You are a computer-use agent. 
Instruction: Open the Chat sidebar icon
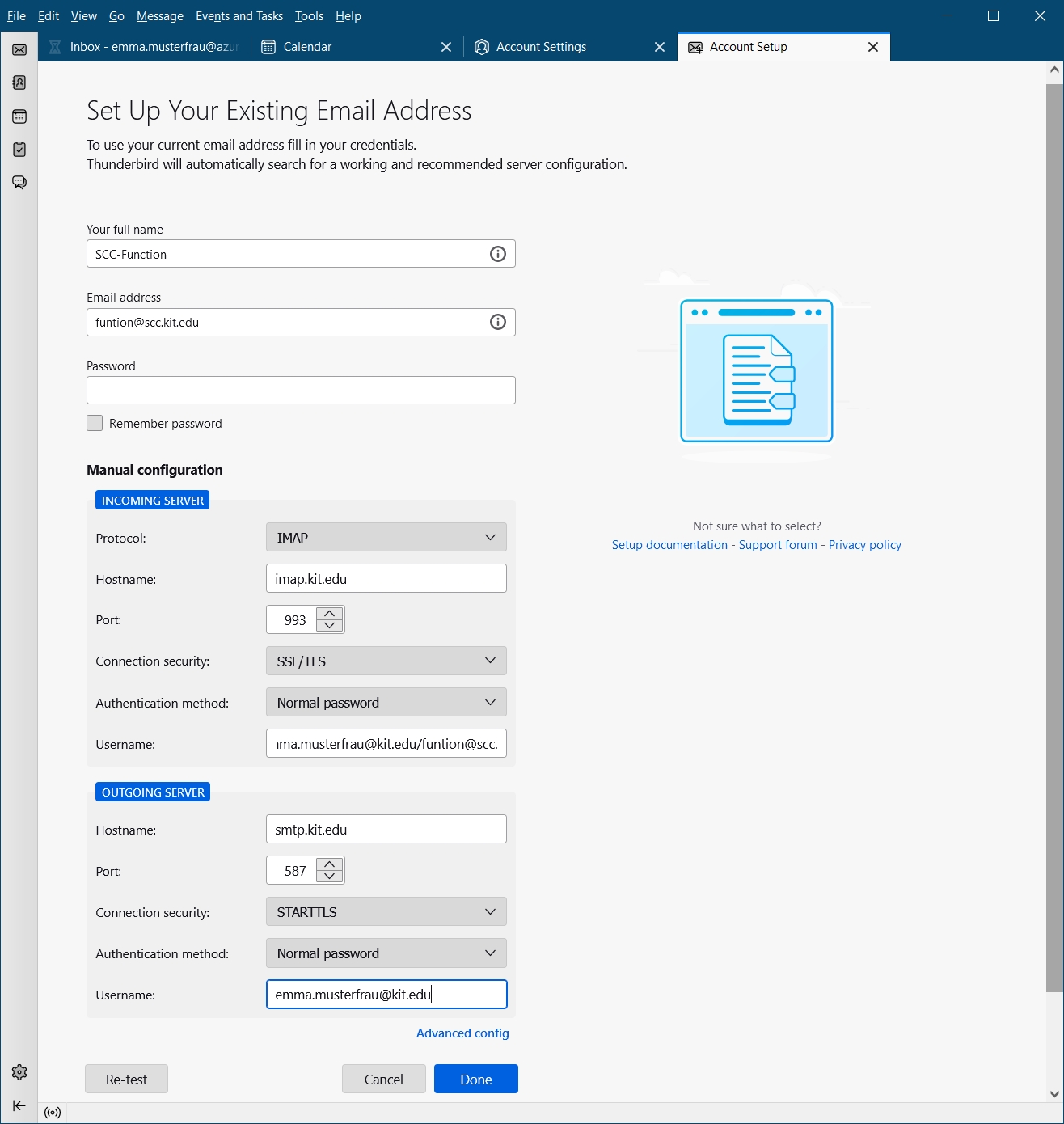pos(19,183)
